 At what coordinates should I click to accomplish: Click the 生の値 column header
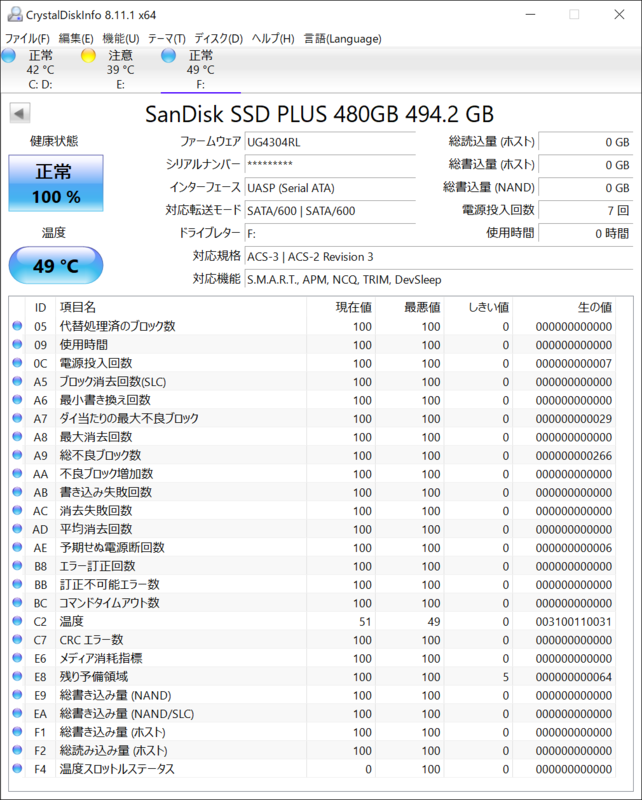click(x=564, y=307)
